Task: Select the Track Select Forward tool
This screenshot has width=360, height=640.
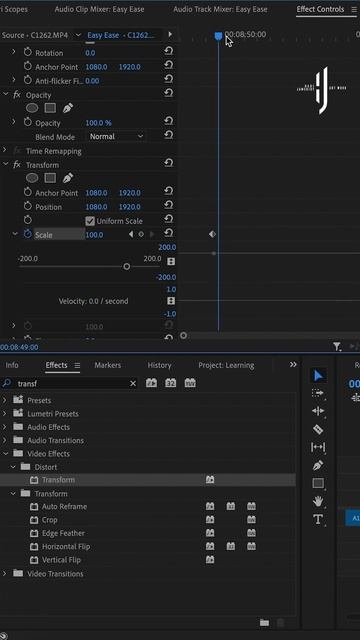Action: [318, 393]
